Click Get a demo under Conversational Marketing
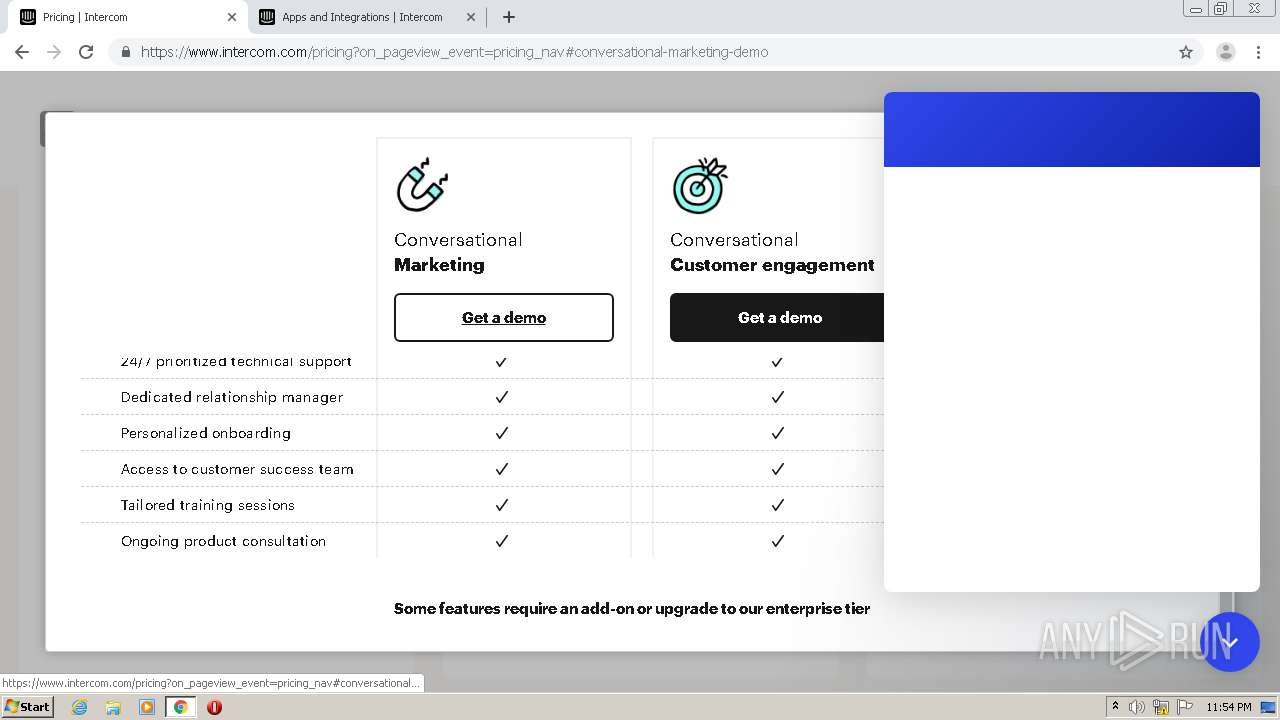 [504, 317]
